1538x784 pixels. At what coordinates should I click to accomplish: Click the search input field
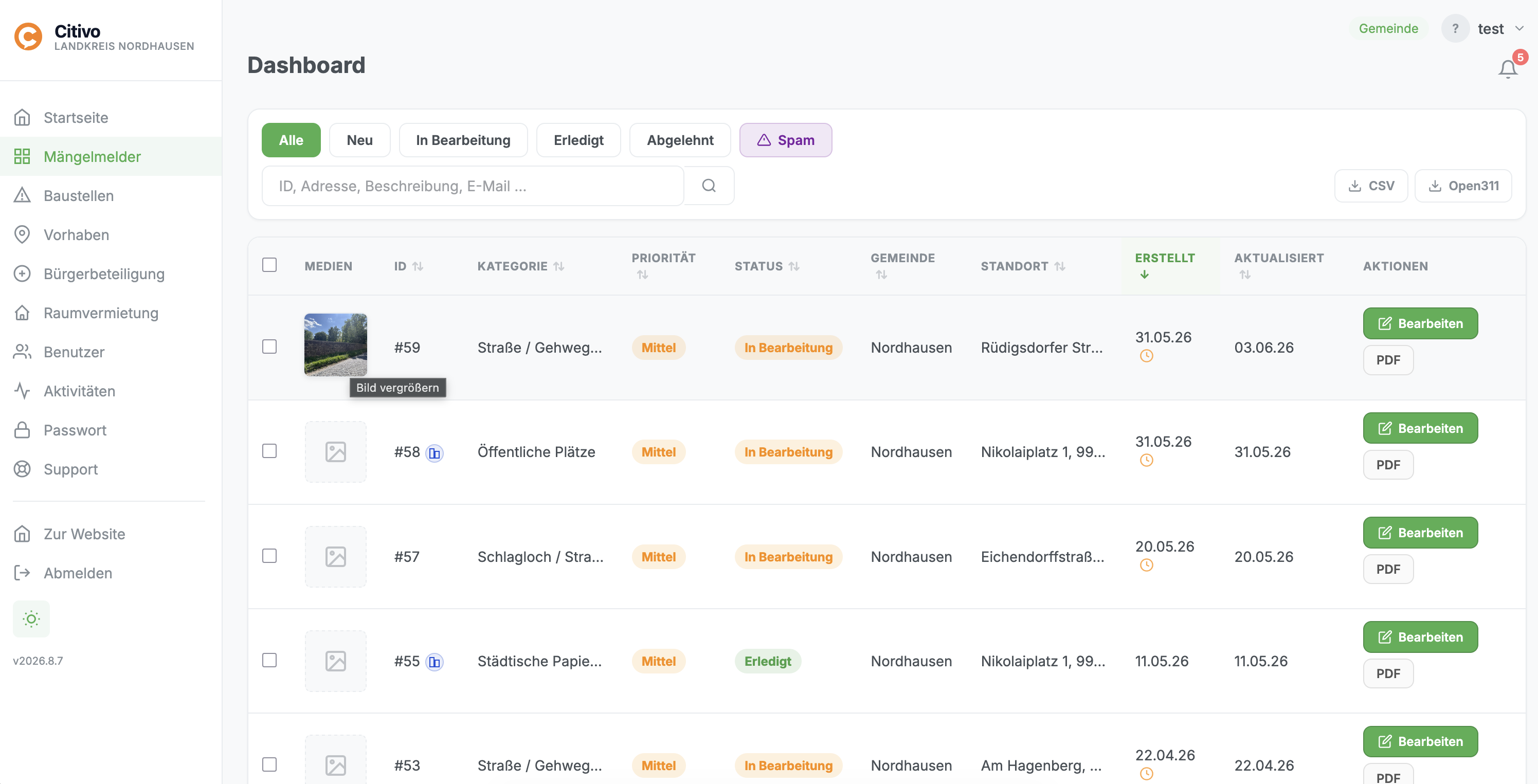click(473, 186)
